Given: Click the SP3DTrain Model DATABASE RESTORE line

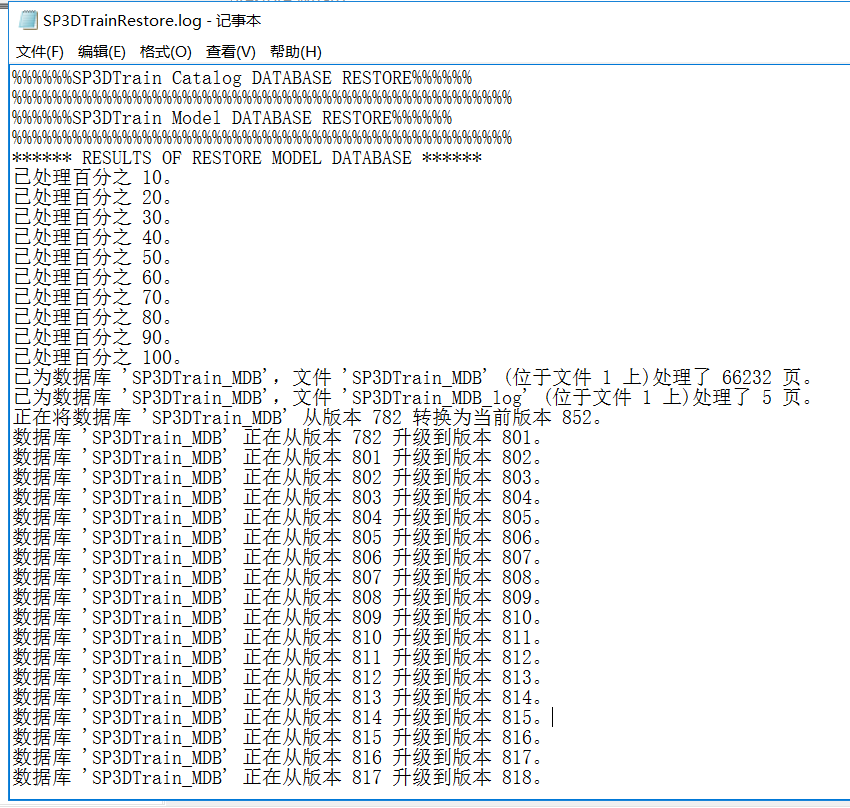Looking at the screenshot, I should [x=232, y=118].
